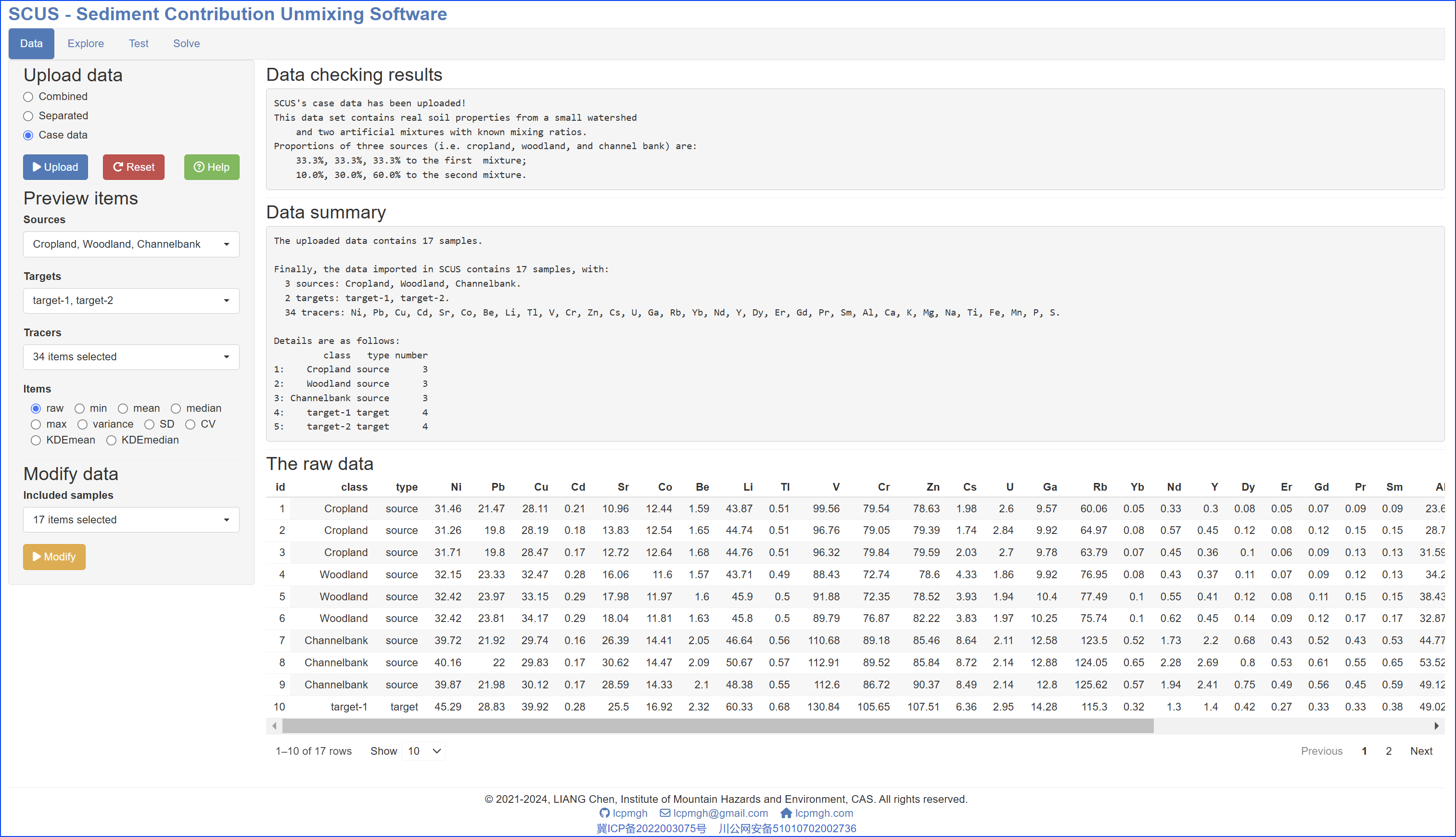Switch to the Explore tab
Viewport: 1456px width, 837px height.
click(85, 43)
